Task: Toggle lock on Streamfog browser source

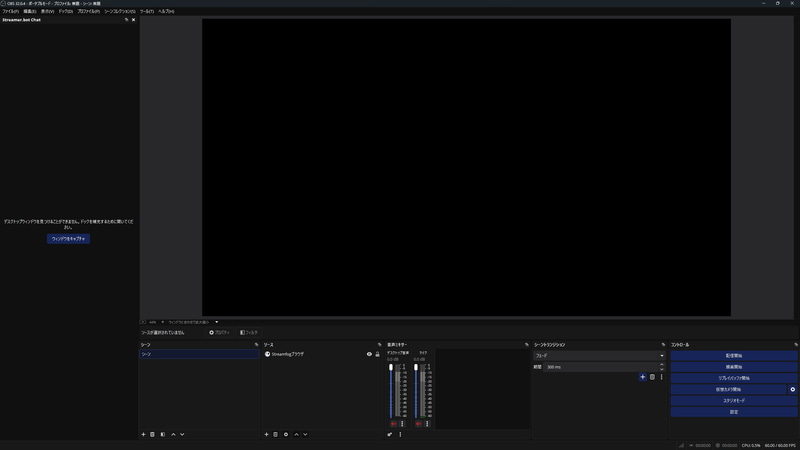Action: click(378, 354)
